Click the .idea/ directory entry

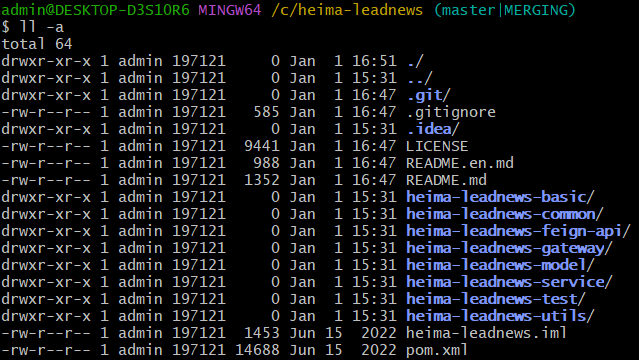[x=433, y=129]
